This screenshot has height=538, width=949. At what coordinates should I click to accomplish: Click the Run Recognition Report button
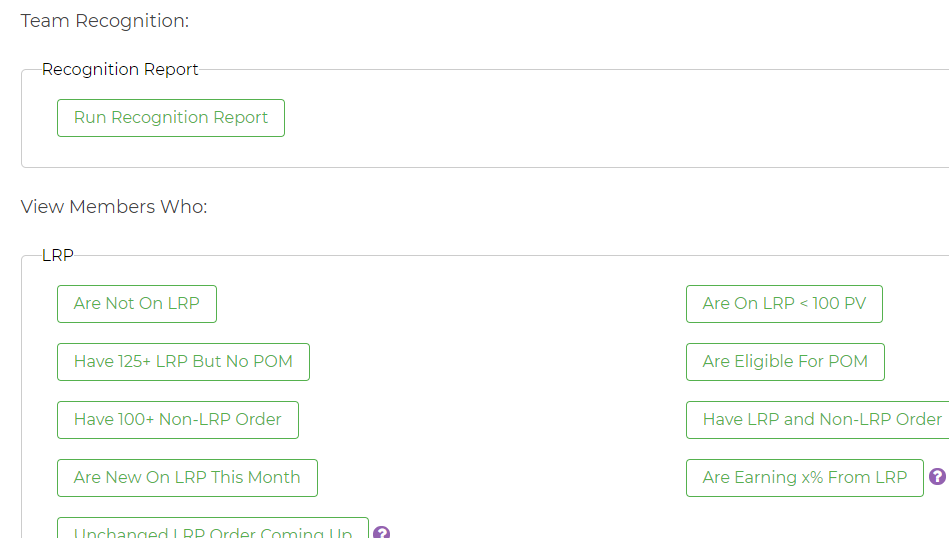(x=171, y=118)
